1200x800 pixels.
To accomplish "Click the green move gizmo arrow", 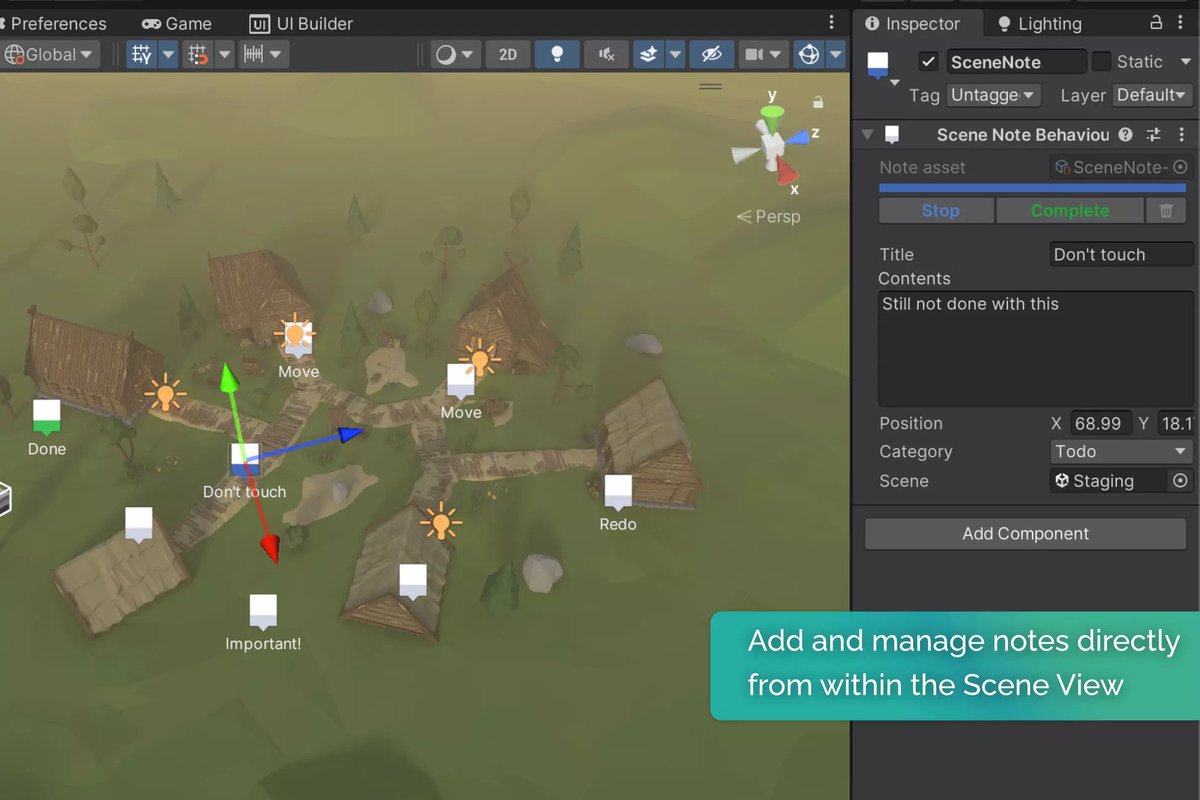I will (229, 378).
